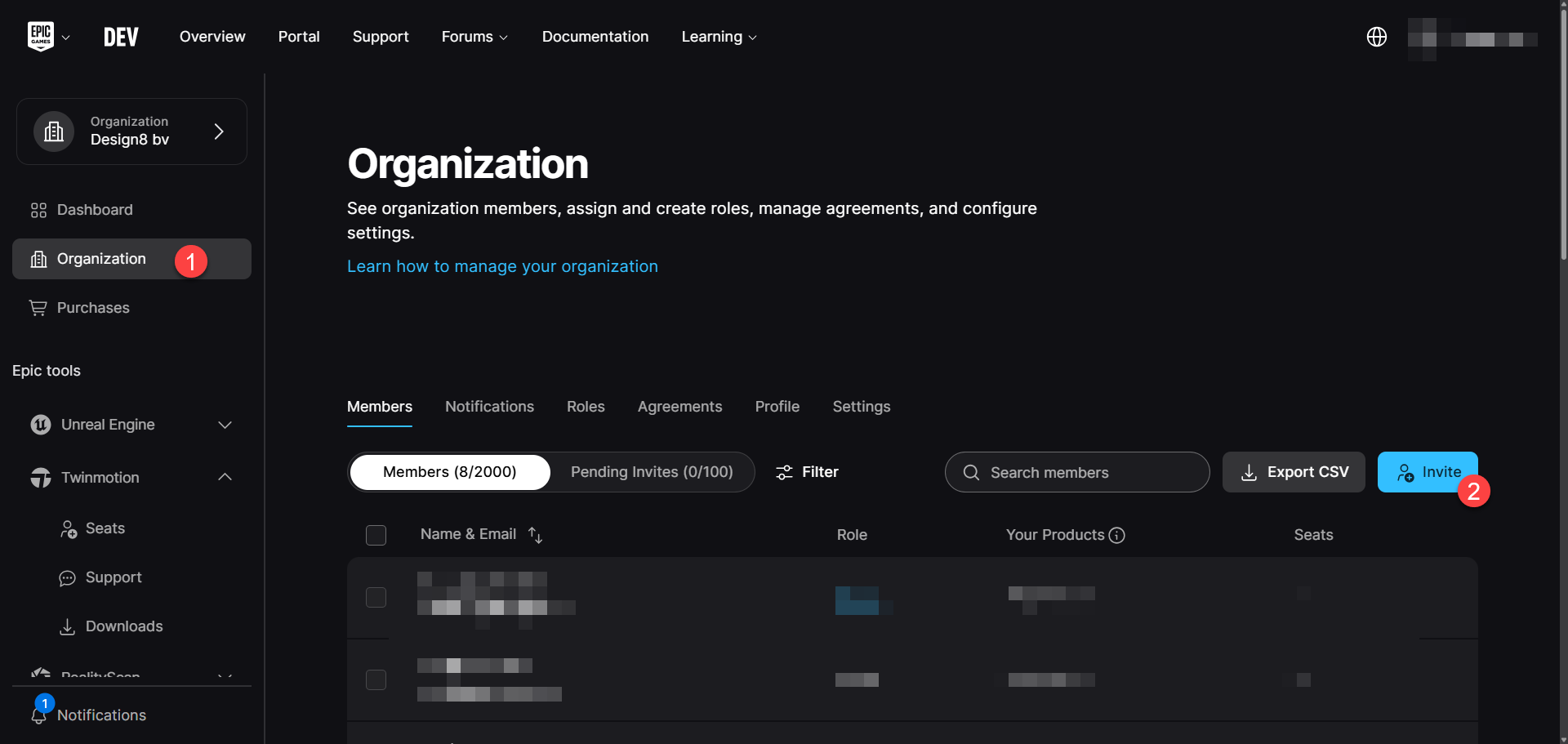Click the Purchases cart icon
The image size is (1568, 744).
tap(38, 308)
